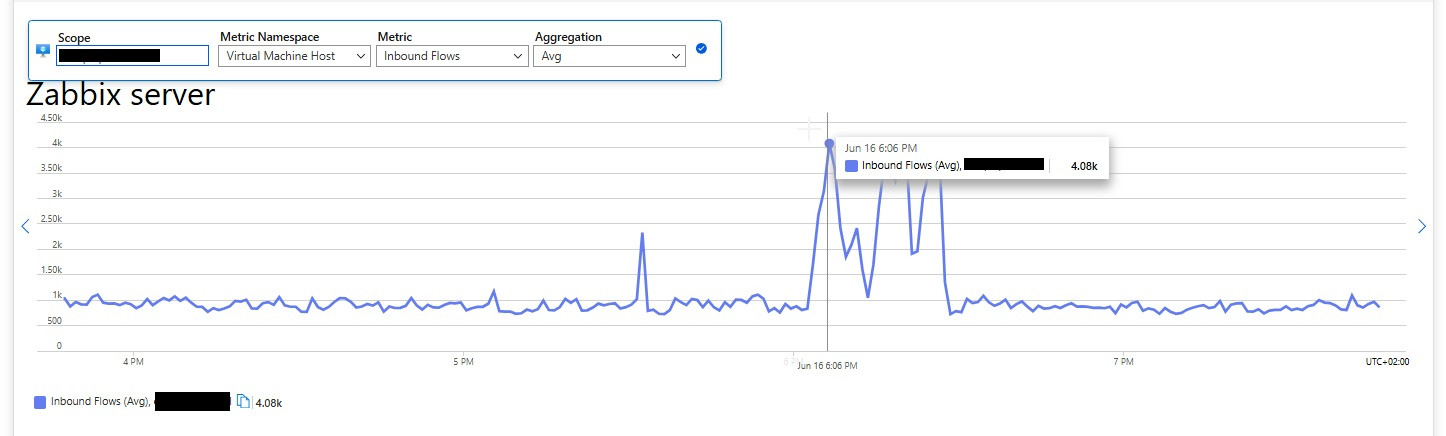Click the legend's blue color swatch
The width and height of the screenshot is (1446, 436).
pos(40,402)
